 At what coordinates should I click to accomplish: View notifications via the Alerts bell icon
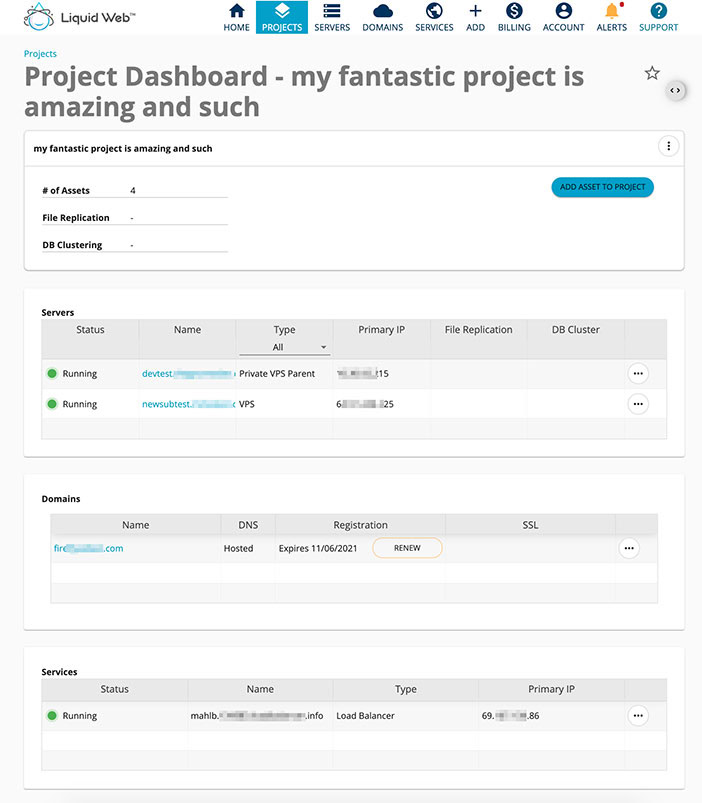tap(611, 14)
